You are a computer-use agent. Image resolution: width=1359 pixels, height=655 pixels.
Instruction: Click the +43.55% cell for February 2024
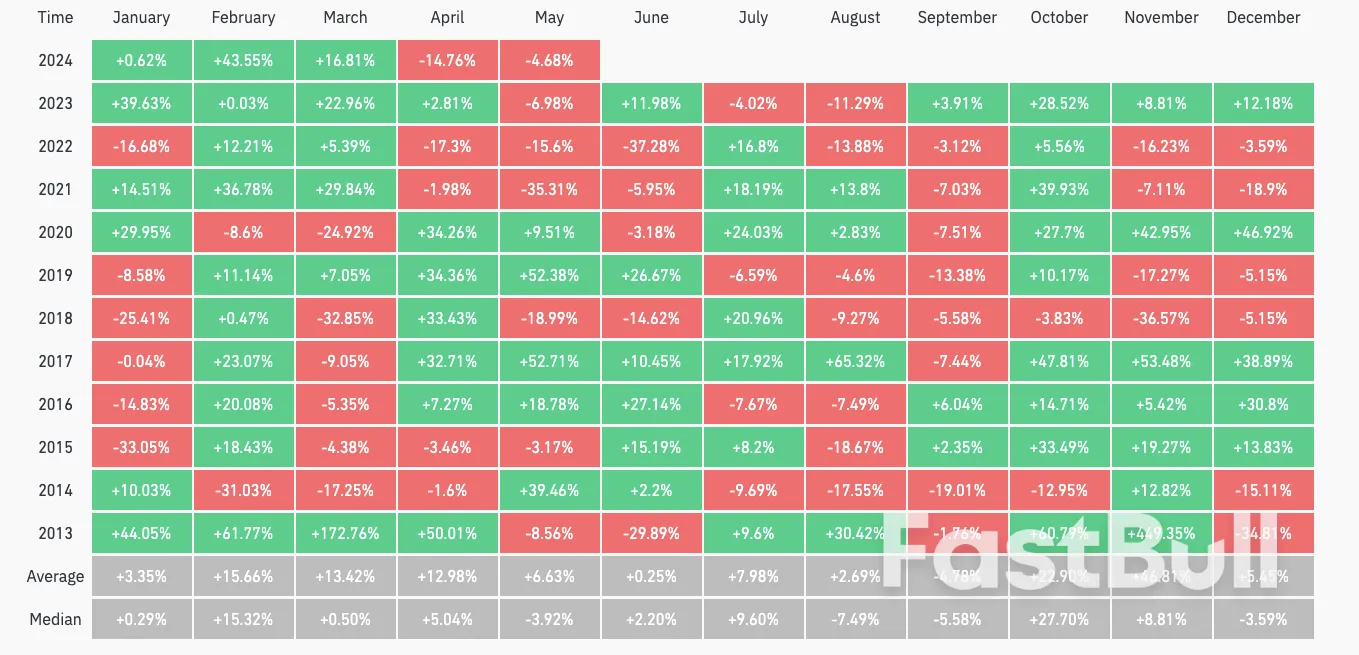[x=244, y=61]
